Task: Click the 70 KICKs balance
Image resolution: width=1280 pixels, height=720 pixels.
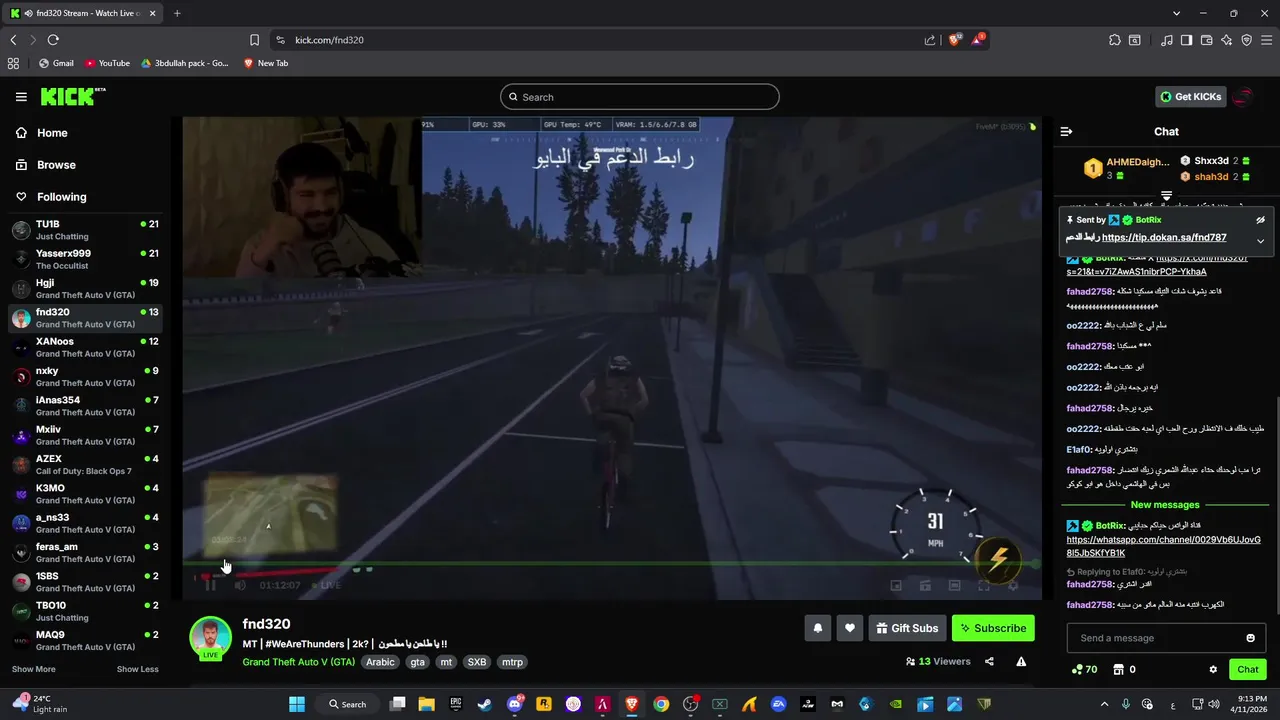Action: click(x=1084, y=670)
